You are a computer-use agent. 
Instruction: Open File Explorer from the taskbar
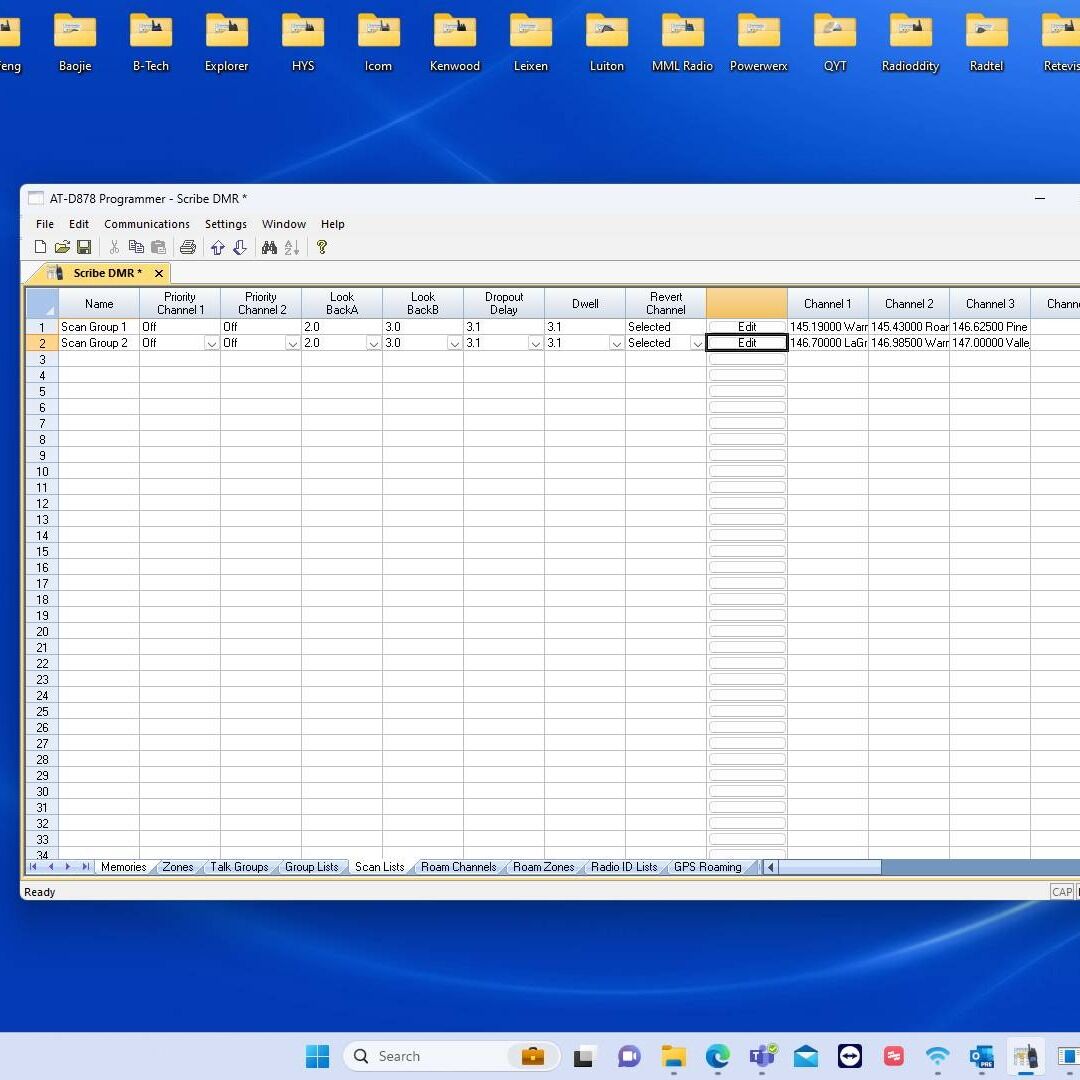[674, 1056]
